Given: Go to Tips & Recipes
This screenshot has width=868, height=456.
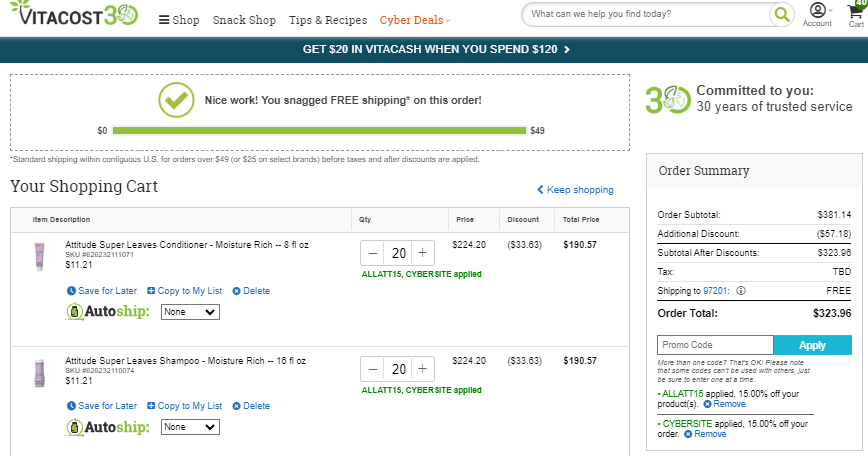Looking at the screenshot, I should pyautogui.click(x=328, y=20).
